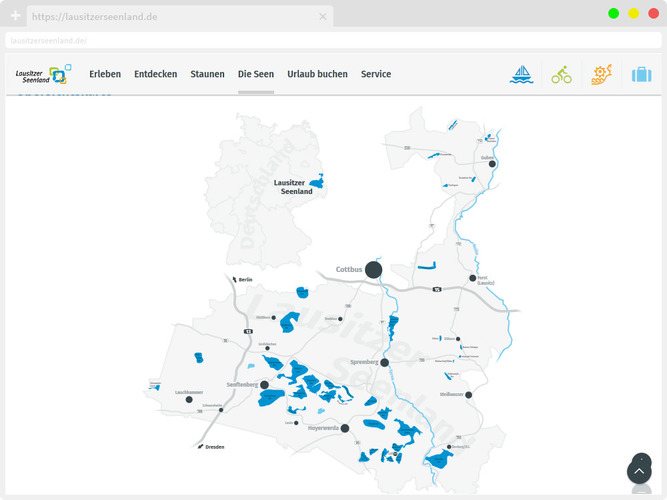Close the lausitzerseenland.de browser tab

323,17
